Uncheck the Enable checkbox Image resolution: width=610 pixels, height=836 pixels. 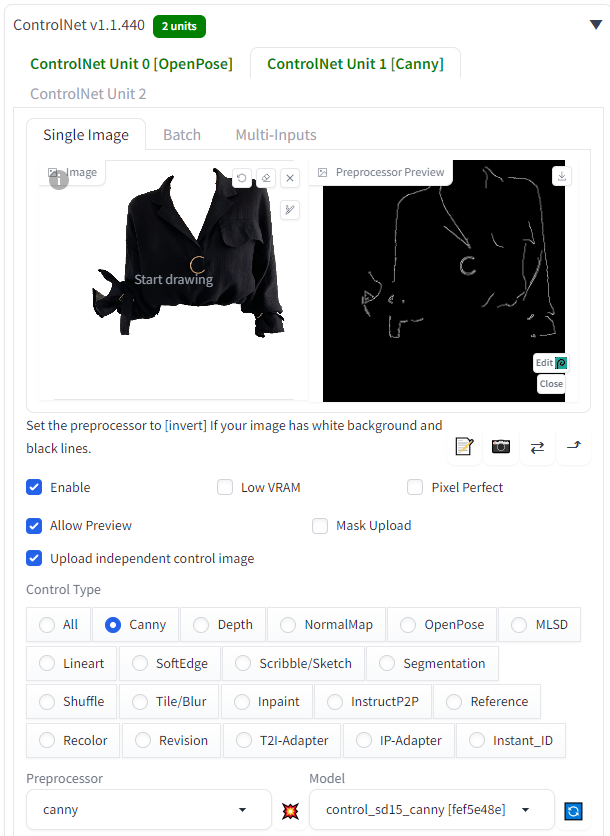pos(34,487)
